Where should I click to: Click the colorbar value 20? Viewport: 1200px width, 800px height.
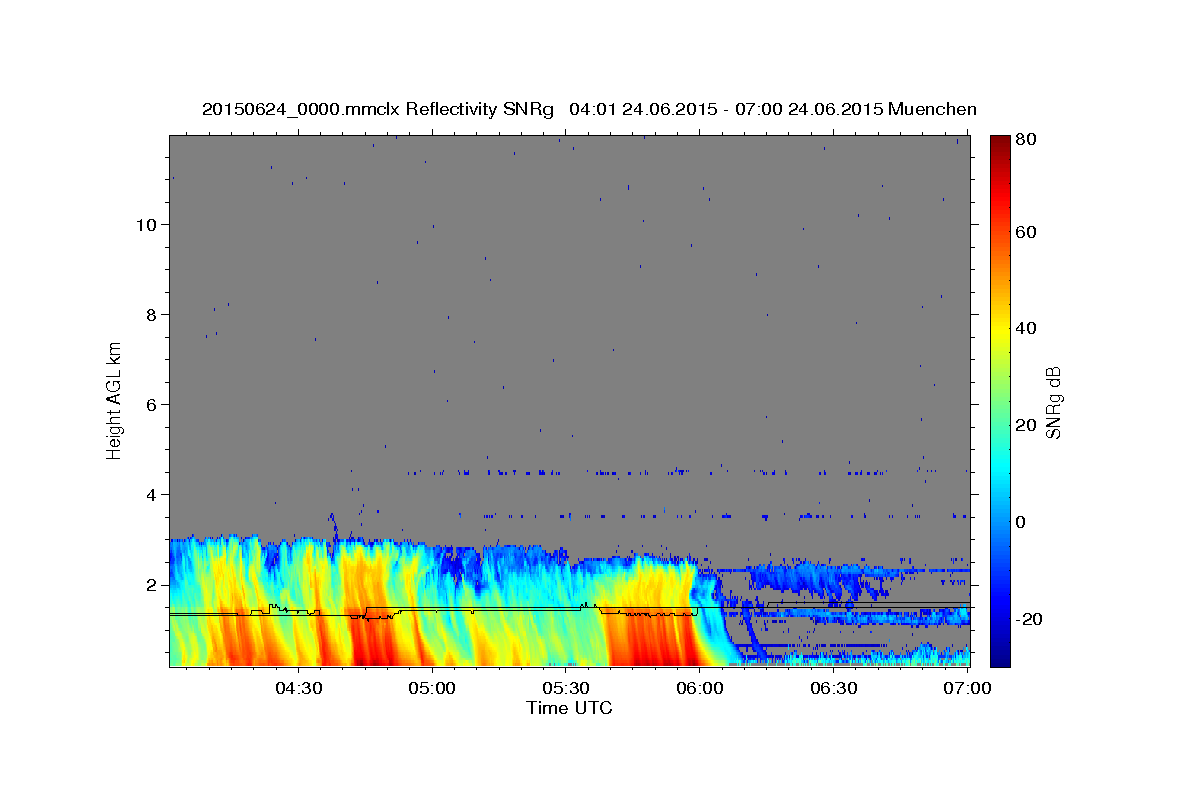(x=1025, y=425)
